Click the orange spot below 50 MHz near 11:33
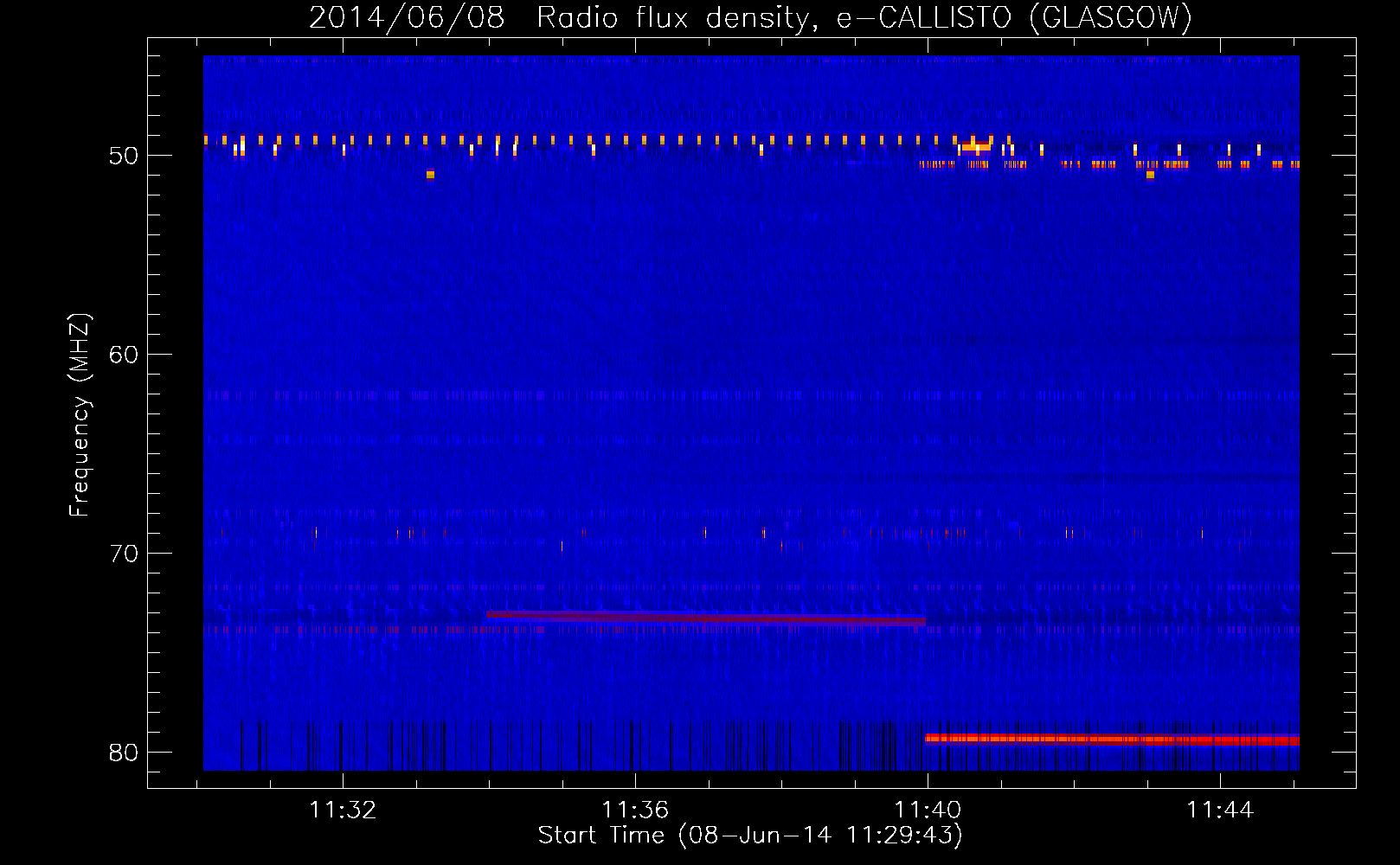This screenshot has height=865, width=1400. 430,175
